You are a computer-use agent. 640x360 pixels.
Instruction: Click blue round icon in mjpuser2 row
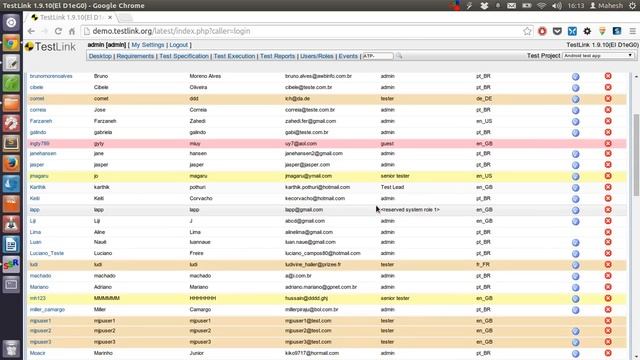(576, 331)
